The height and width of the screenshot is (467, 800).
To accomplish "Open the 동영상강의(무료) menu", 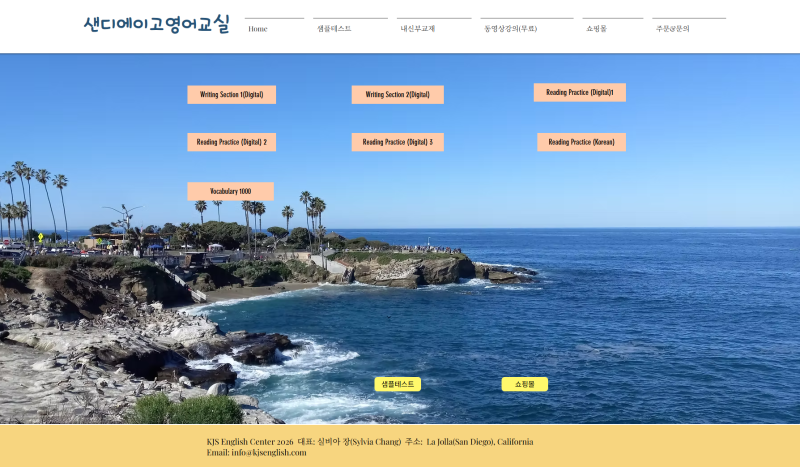I will tap(511, 29).
